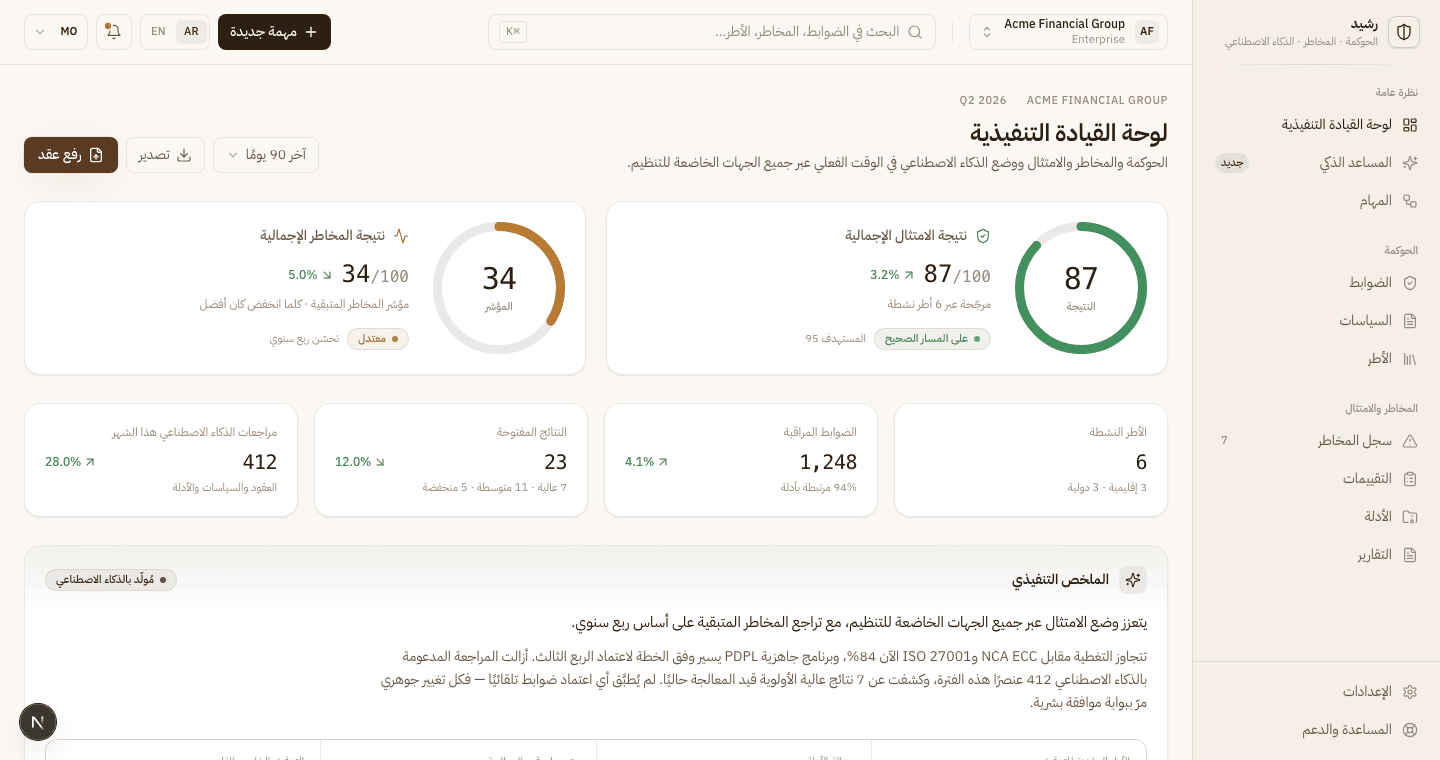Viewport: 1440px width, 760px height.
Task: Click the ⌘K shortcut hint
Action: coord(513,32)
